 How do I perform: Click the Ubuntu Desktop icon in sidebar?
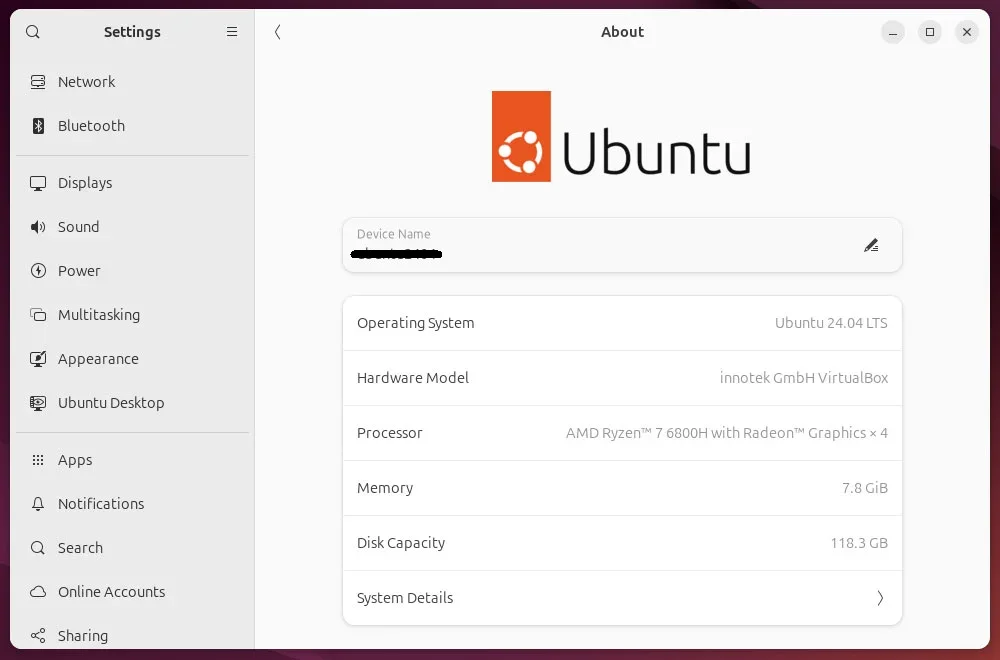point(38,403)
